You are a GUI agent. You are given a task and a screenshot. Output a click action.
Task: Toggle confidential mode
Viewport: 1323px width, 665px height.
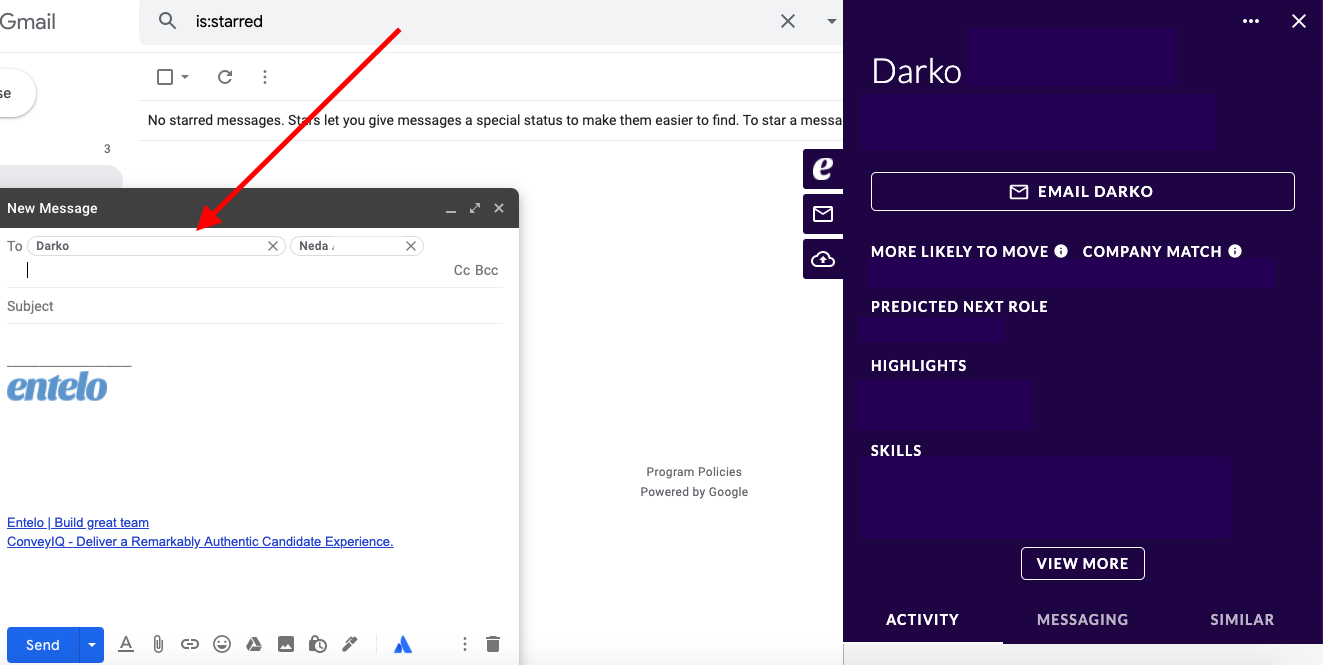pos(318,645)
